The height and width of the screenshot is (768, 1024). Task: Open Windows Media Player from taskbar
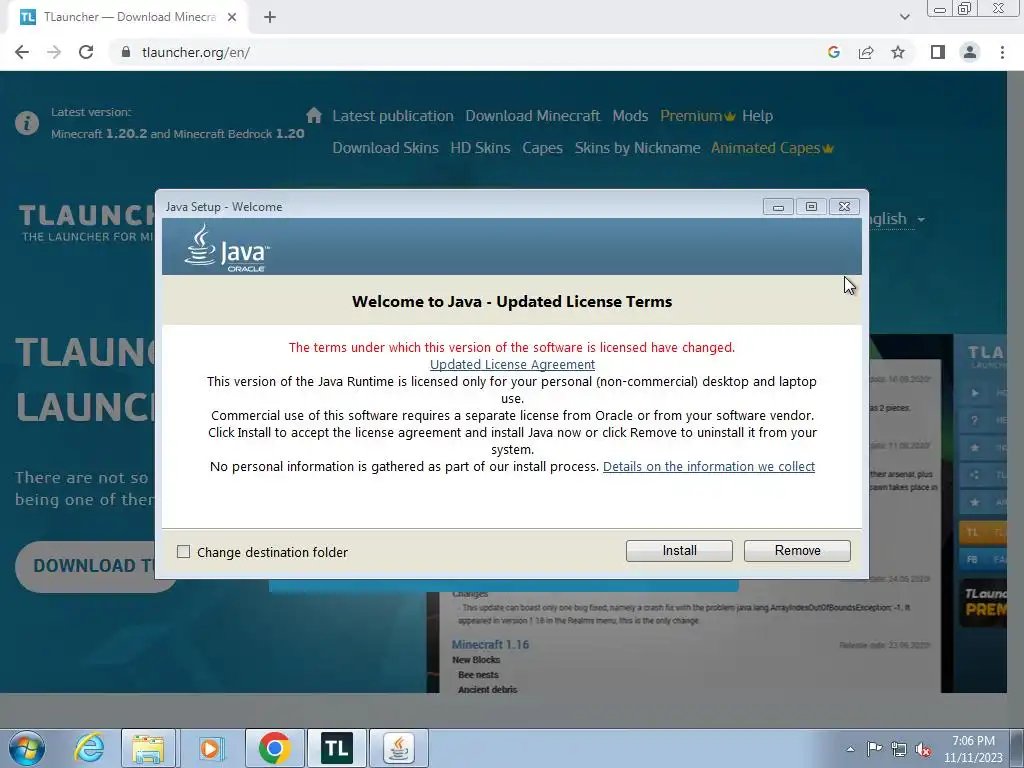point(210,748)
